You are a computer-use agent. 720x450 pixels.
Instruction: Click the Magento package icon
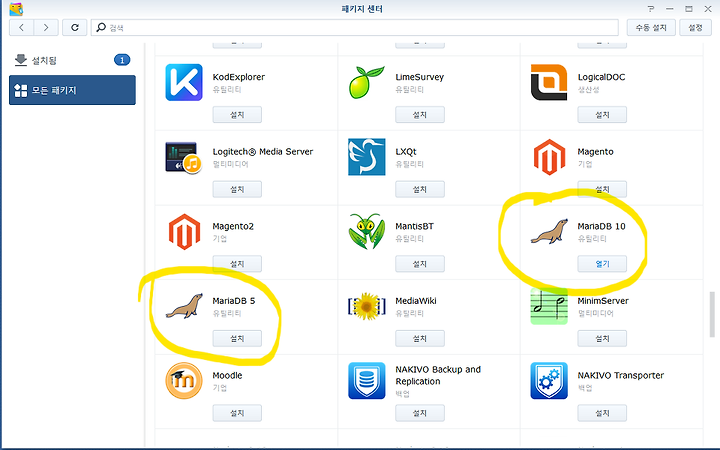tap(549, 157)
